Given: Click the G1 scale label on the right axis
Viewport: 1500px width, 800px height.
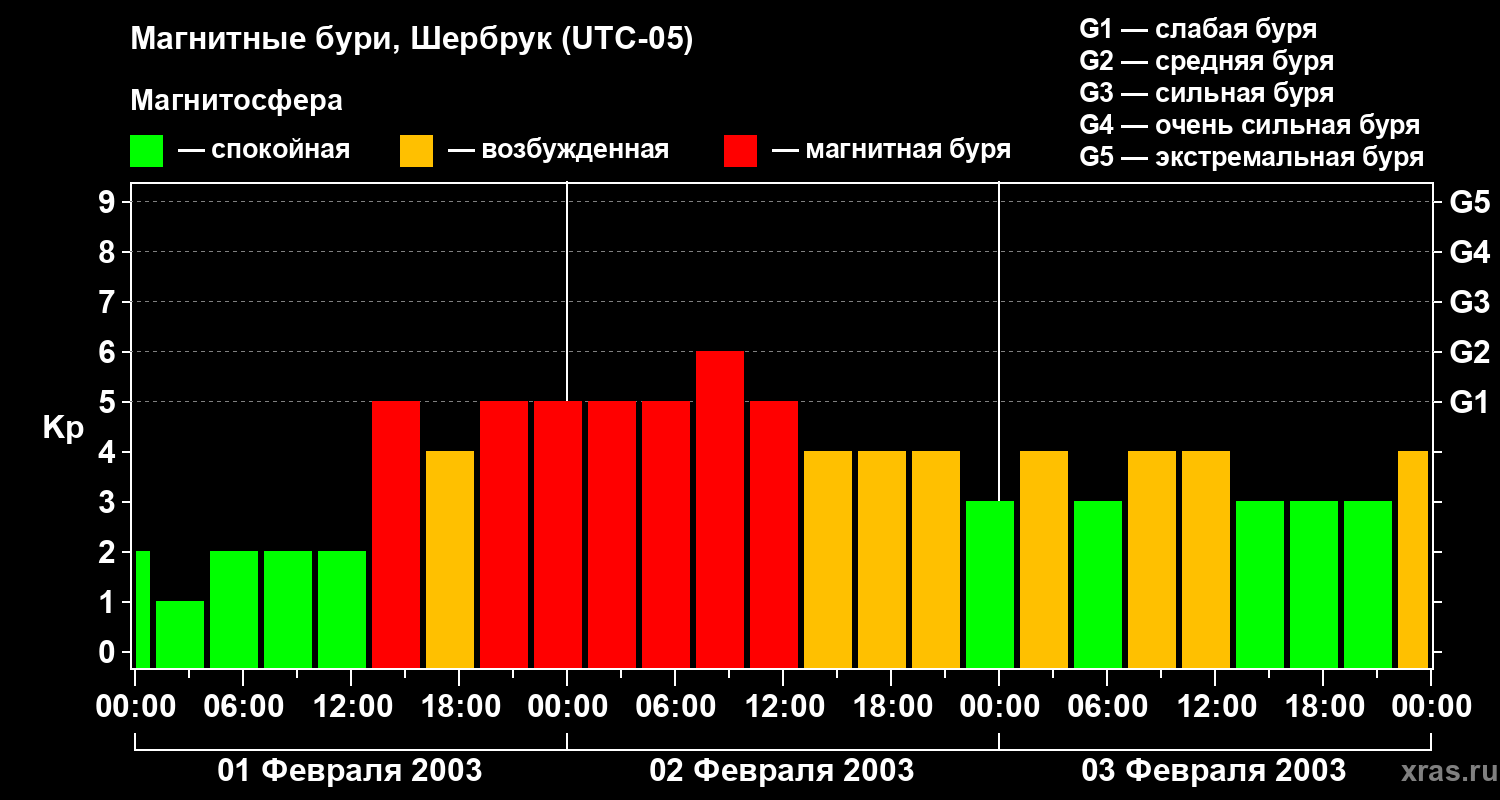Looking at the screenshot, I should coord(1470,402).
